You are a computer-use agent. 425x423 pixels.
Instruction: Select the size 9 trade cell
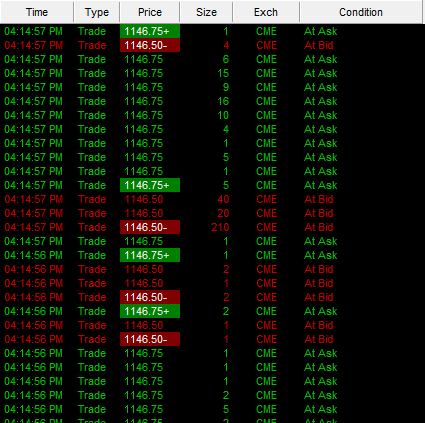point(226,87)
